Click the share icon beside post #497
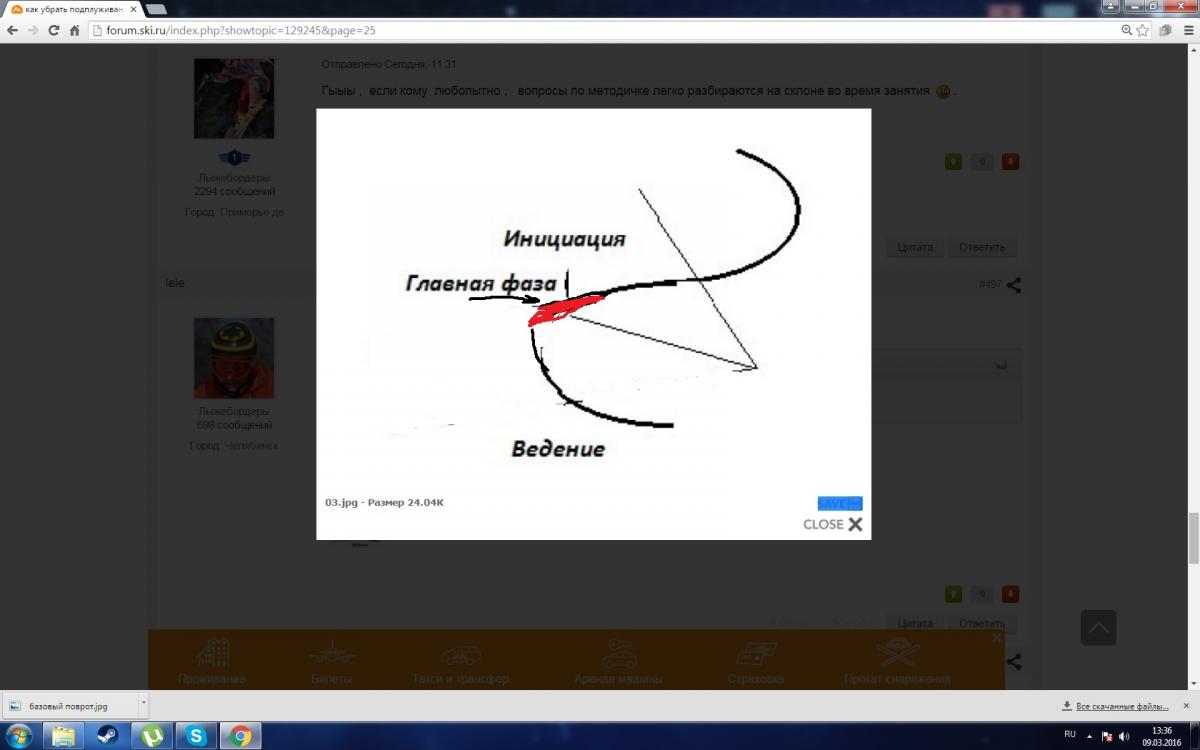This screenshot has width=1200, height=750. tap(1014, 285)
